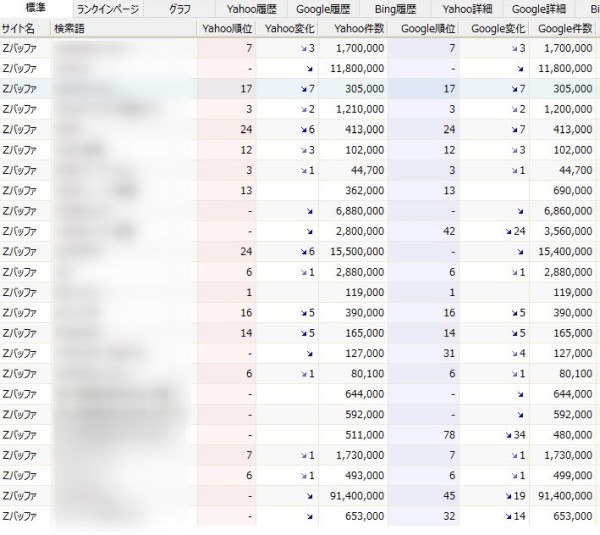Click Google順位 cell 31

[424, 353]
